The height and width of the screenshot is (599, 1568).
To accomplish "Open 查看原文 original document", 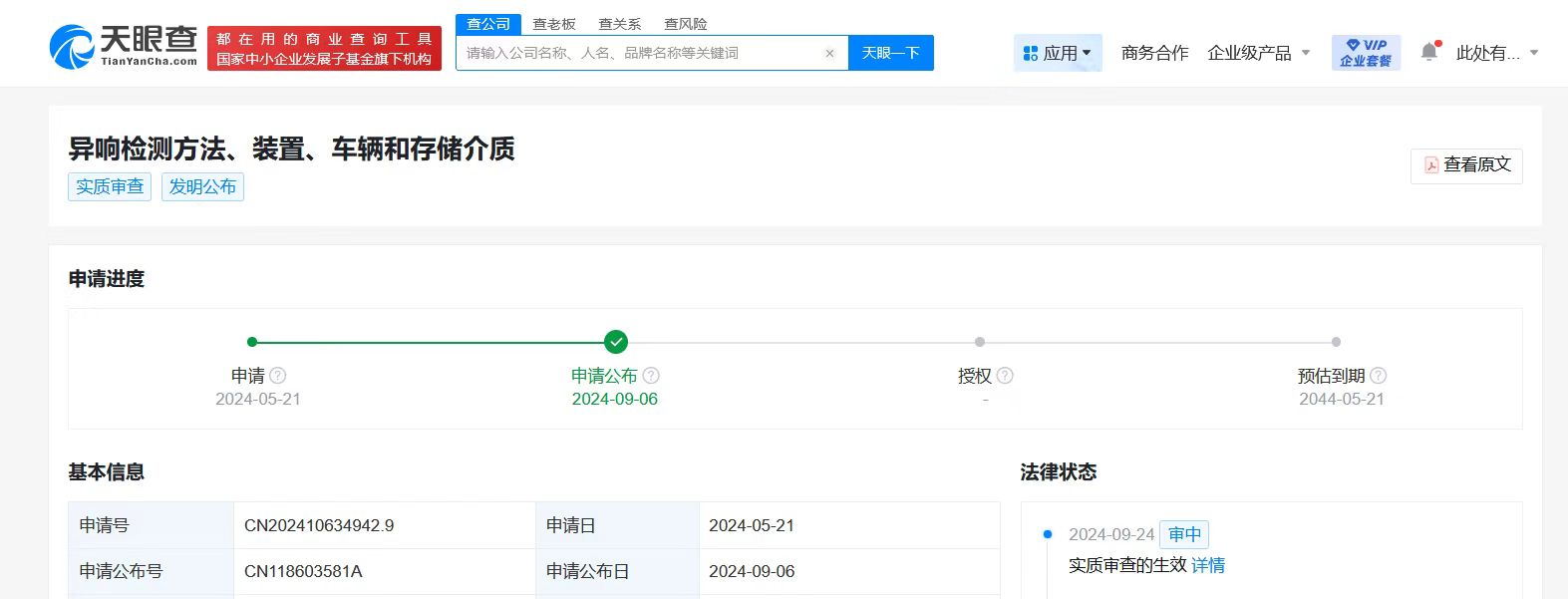I will [x=1466, y=165].
